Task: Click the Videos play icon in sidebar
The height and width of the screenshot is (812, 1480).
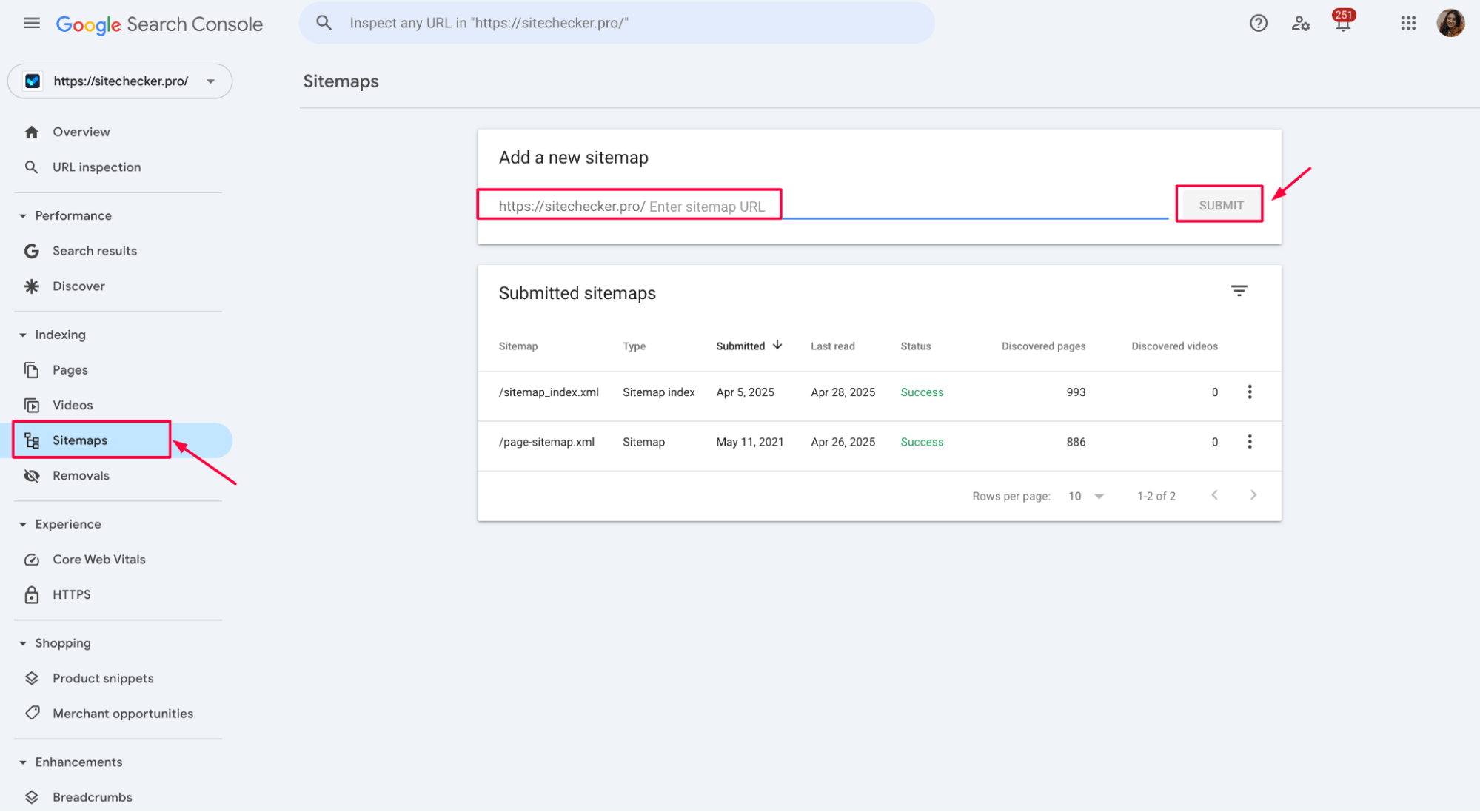Action: click(x=31, y=406)
